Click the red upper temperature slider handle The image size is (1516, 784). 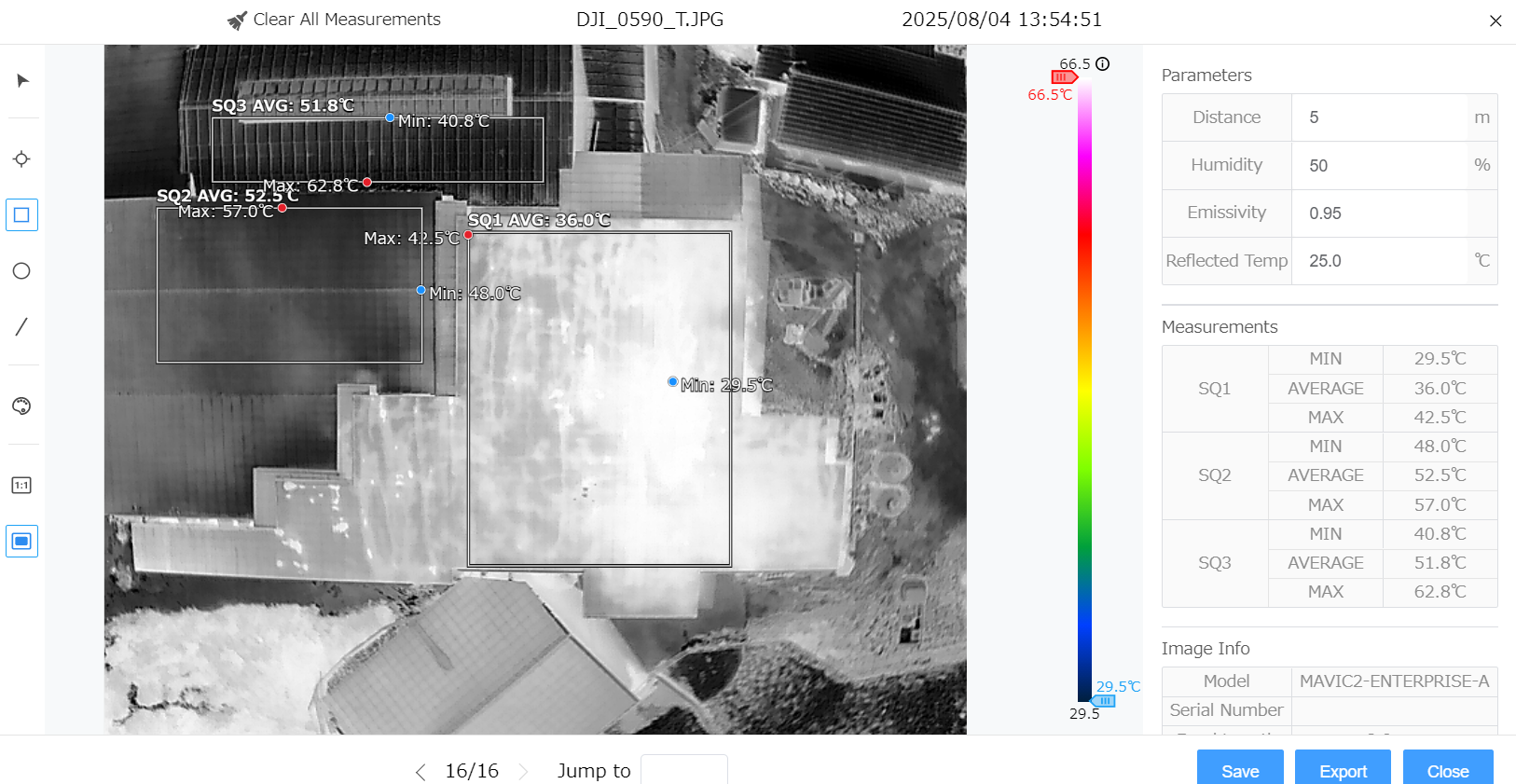[x=1064, y=77]
